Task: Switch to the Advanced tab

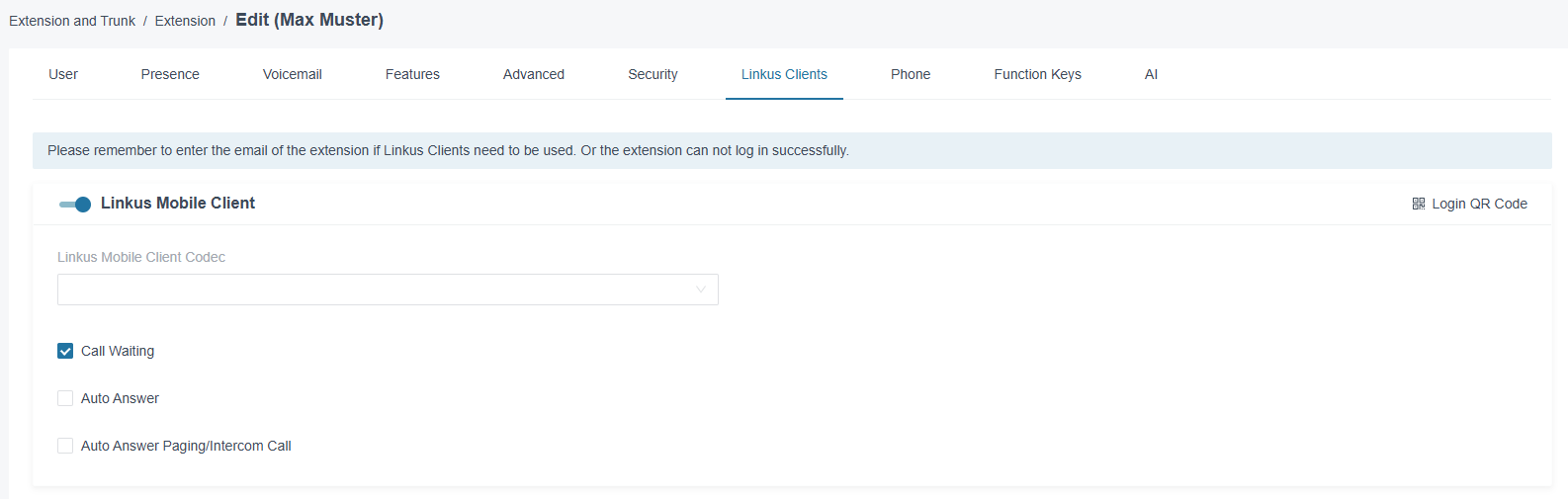Action: coord(534,74)
